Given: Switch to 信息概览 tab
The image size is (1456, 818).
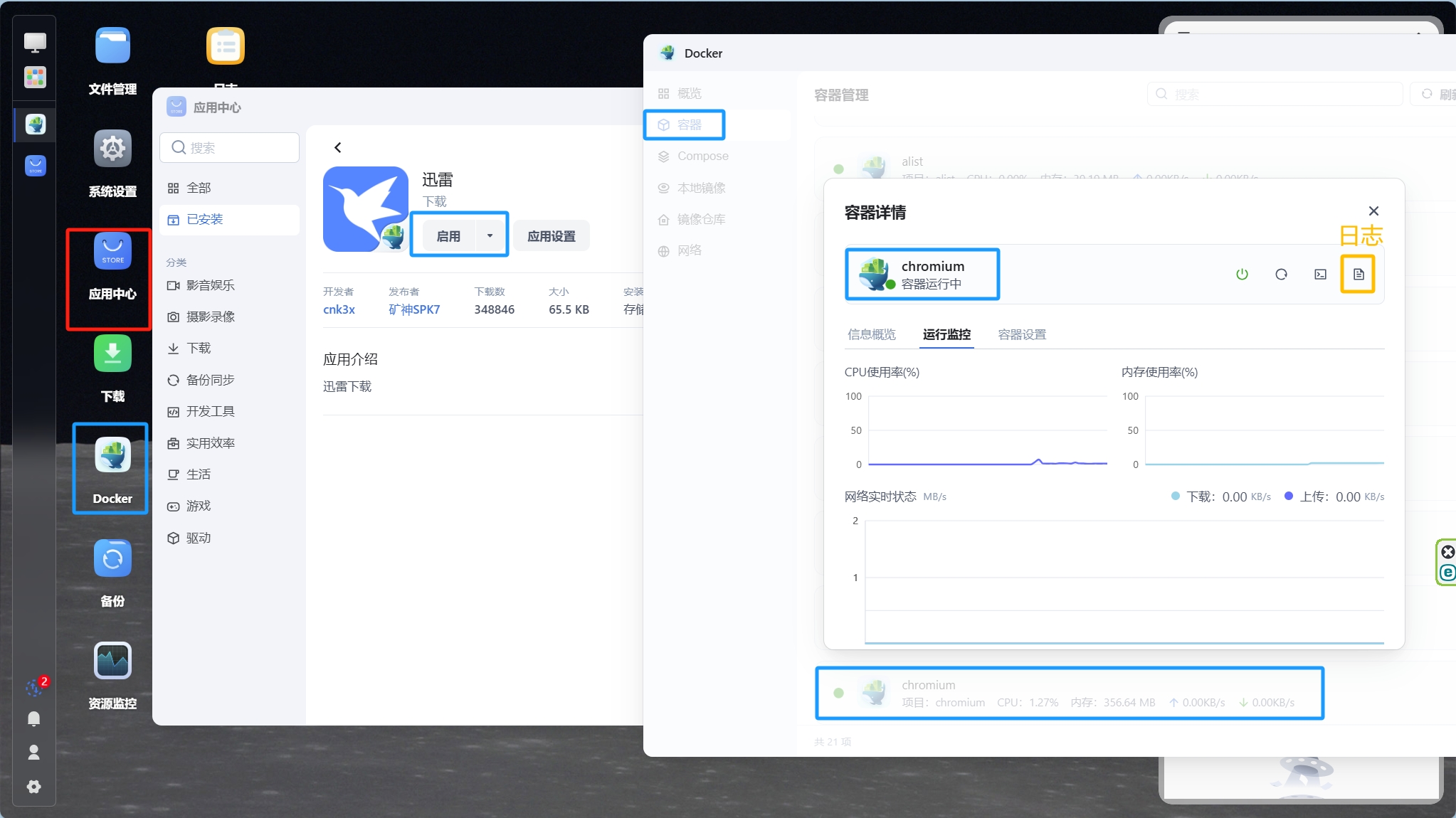Looking at the screenshot, I should [872, 334].
